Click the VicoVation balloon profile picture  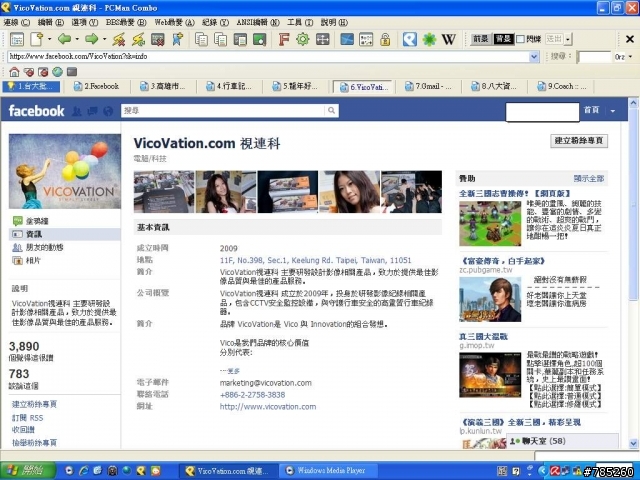65,171
